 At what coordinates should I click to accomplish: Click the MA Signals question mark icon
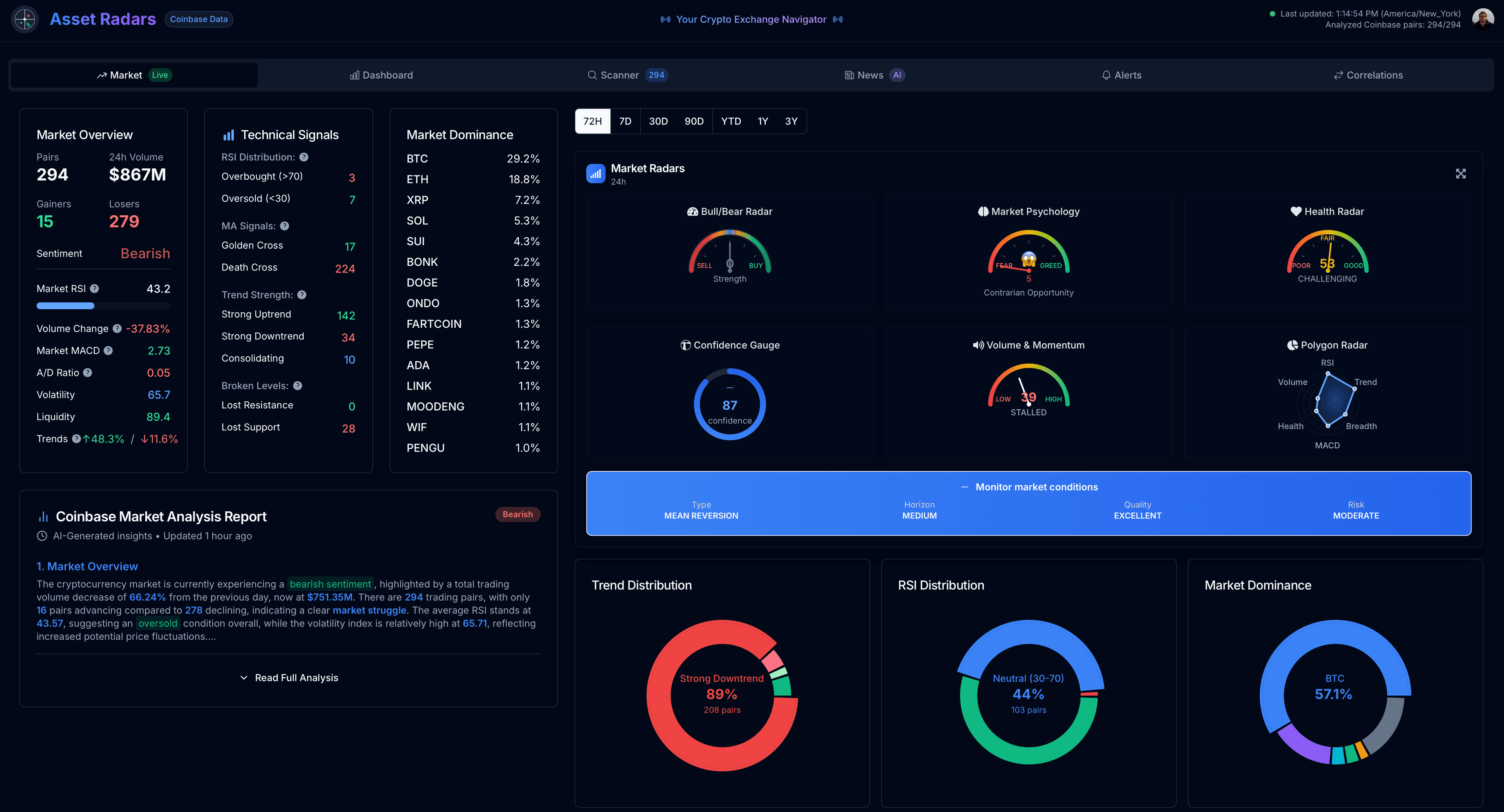click(284, 226)
